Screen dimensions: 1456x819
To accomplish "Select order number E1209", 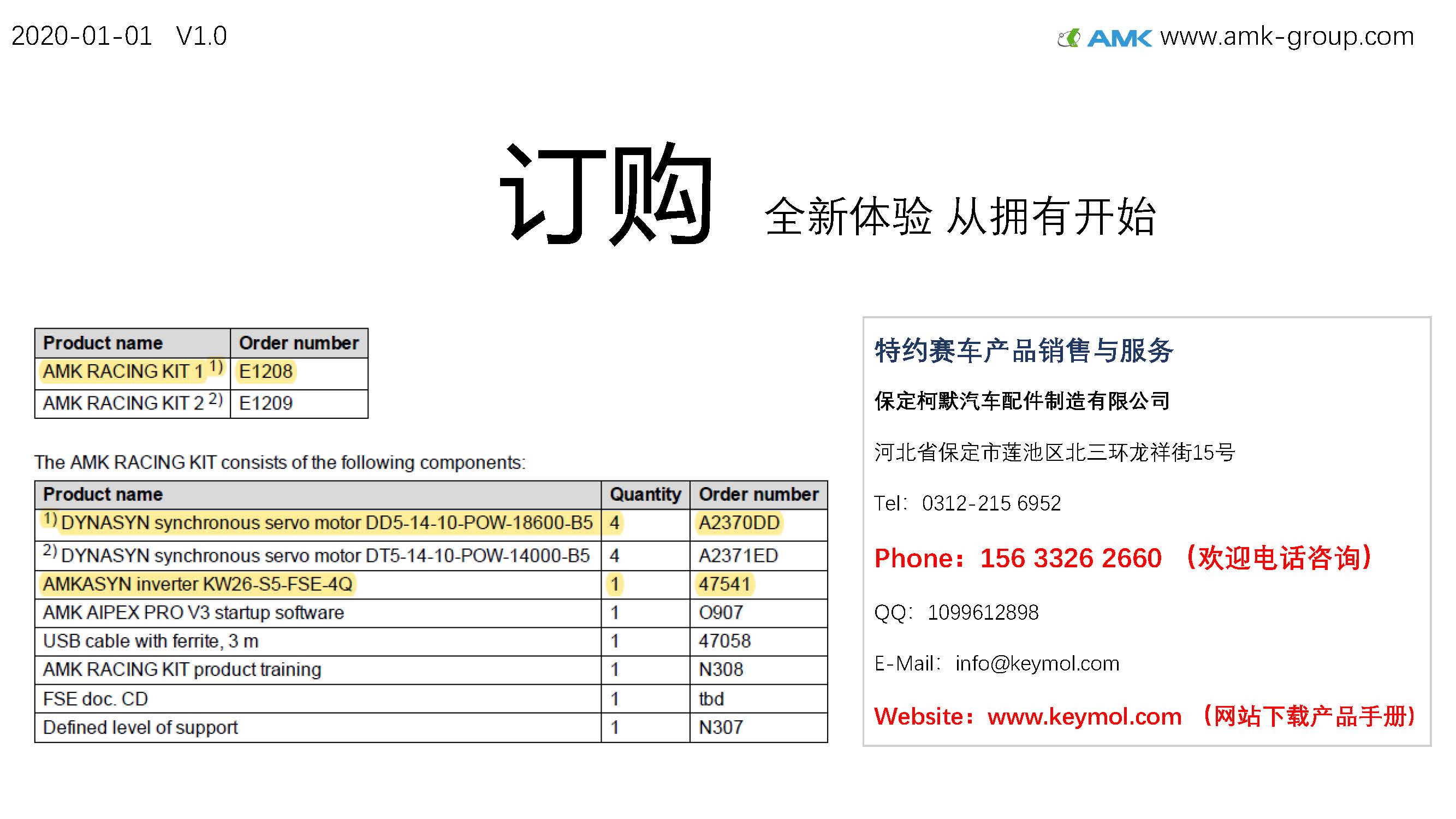I will 266,403.
